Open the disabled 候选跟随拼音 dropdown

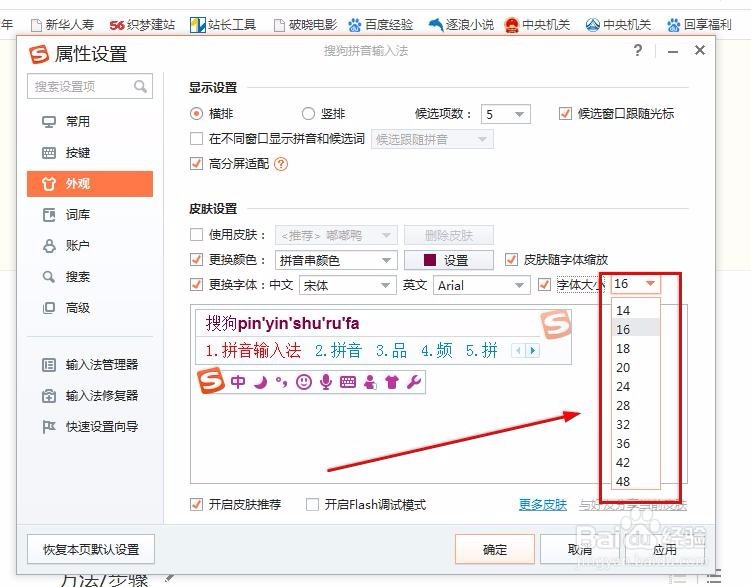click(432, 139)
